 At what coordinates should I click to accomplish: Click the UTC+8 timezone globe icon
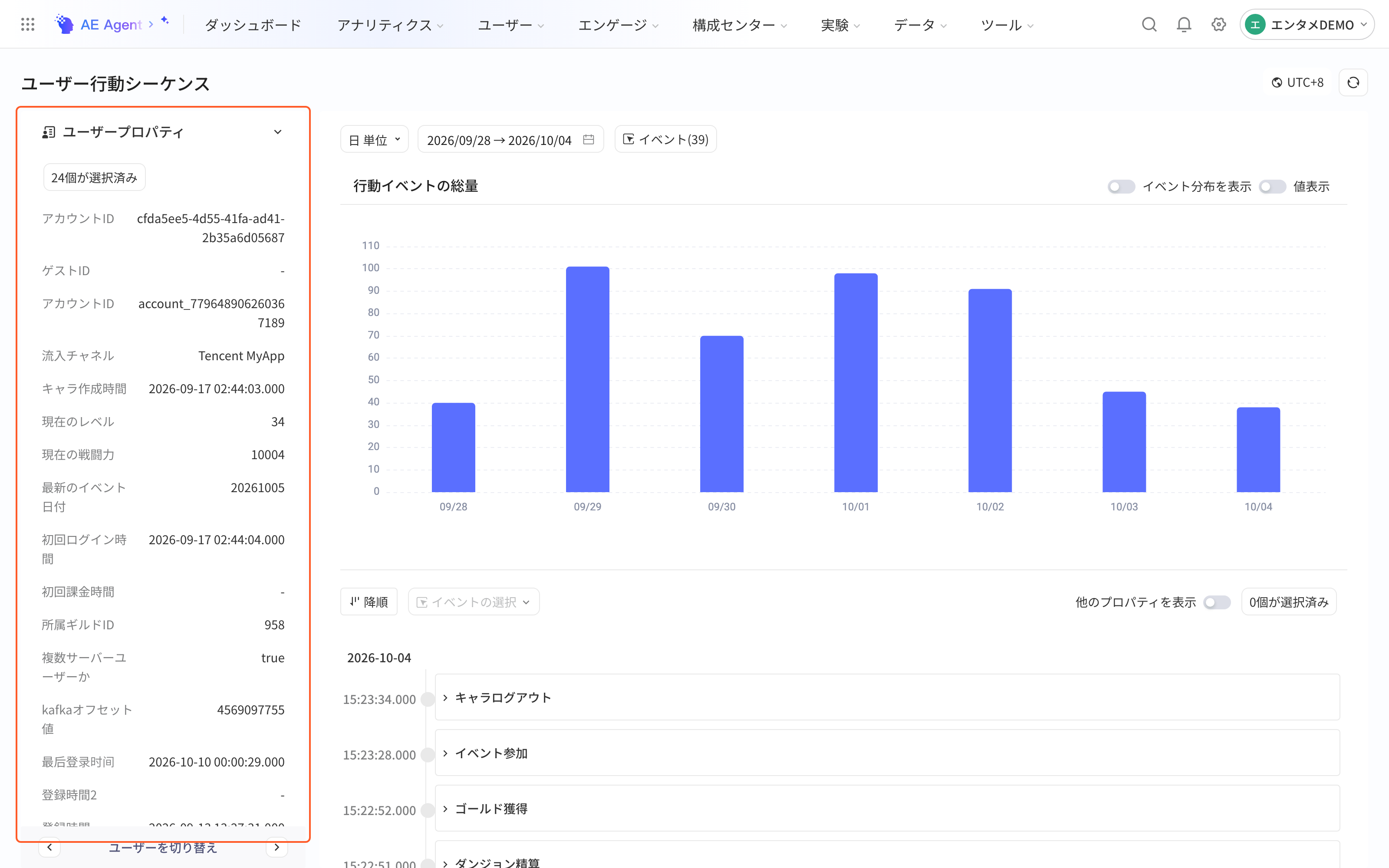[1277, 82]
